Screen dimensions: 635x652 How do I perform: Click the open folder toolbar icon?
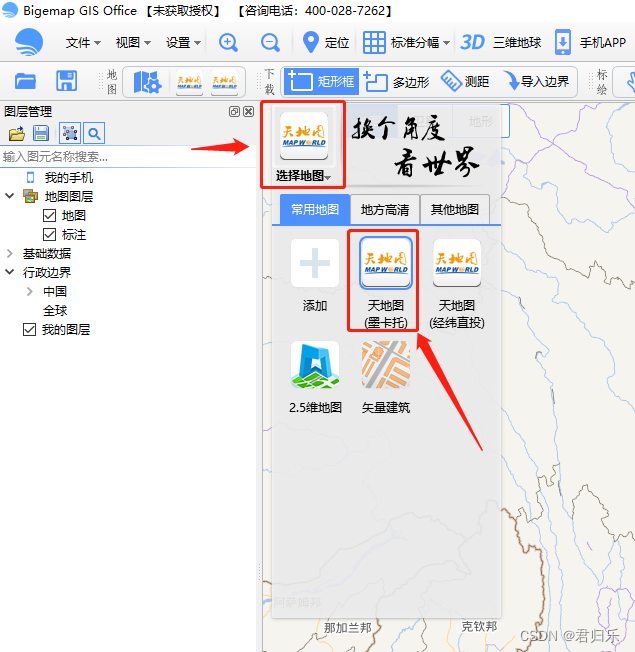[25, 81]
